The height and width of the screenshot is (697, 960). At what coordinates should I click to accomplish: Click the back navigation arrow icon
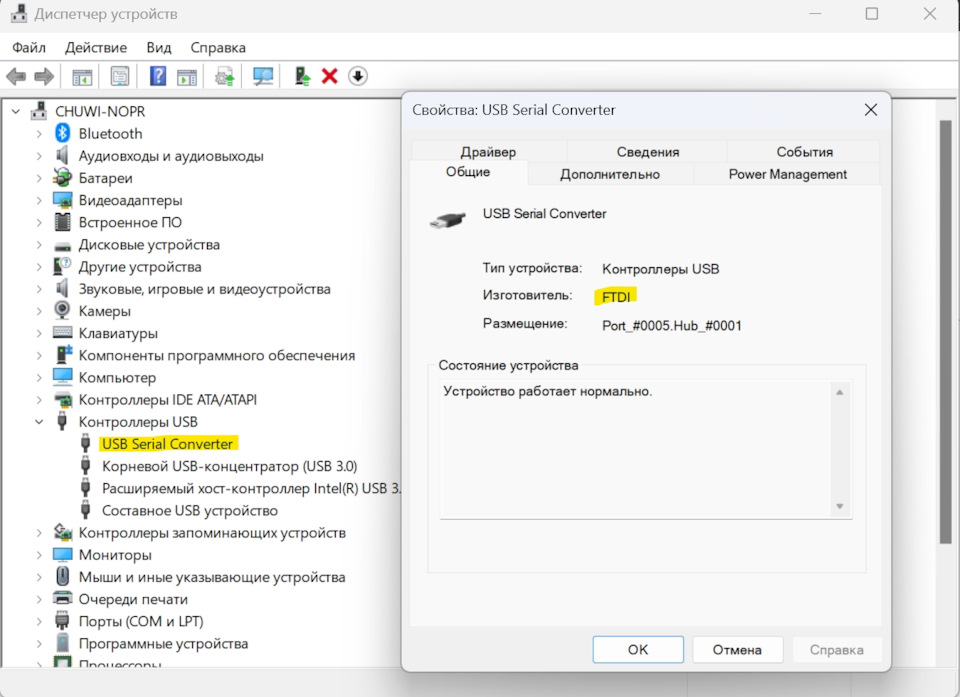click(x=16, y=76)
